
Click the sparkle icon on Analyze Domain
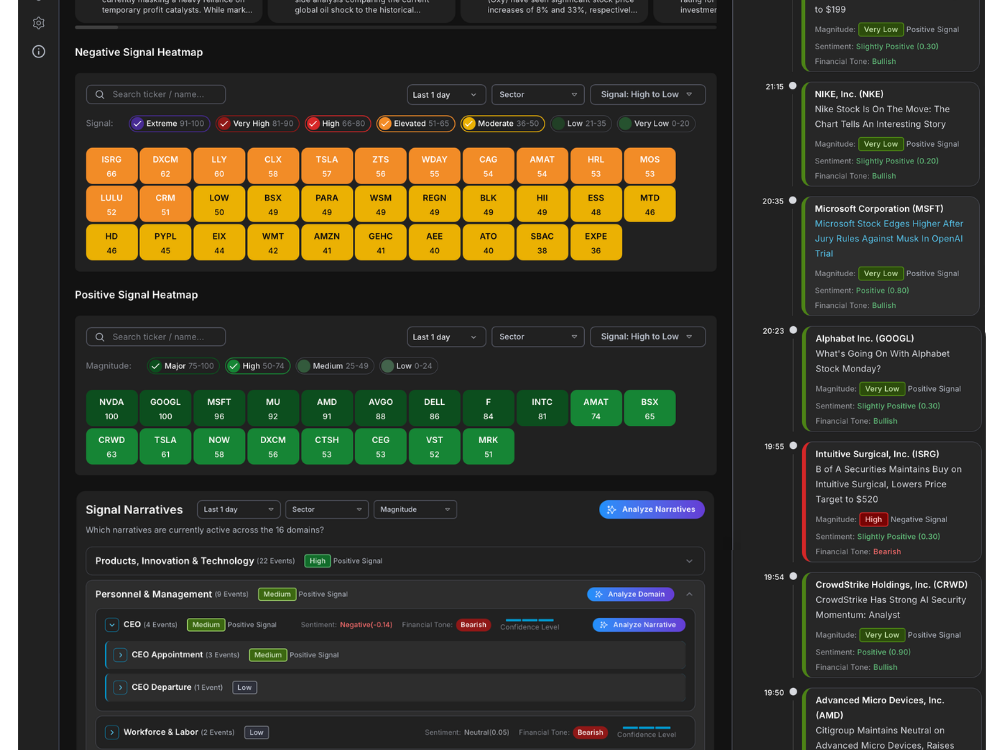pyautogui.click(x=599, y=594)
